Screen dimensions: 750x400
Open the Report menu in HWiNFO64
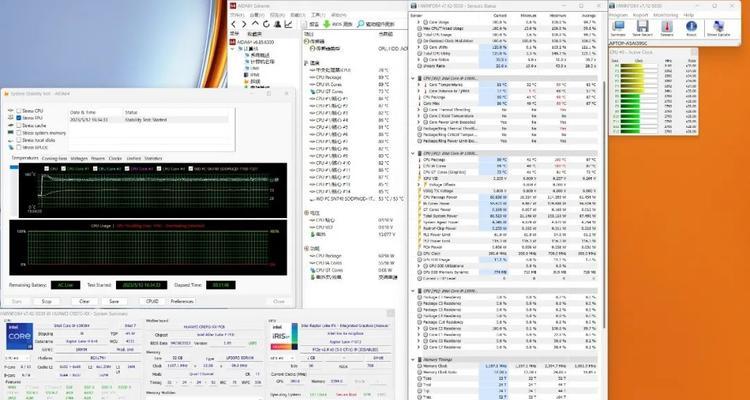[x=640, y=15]
